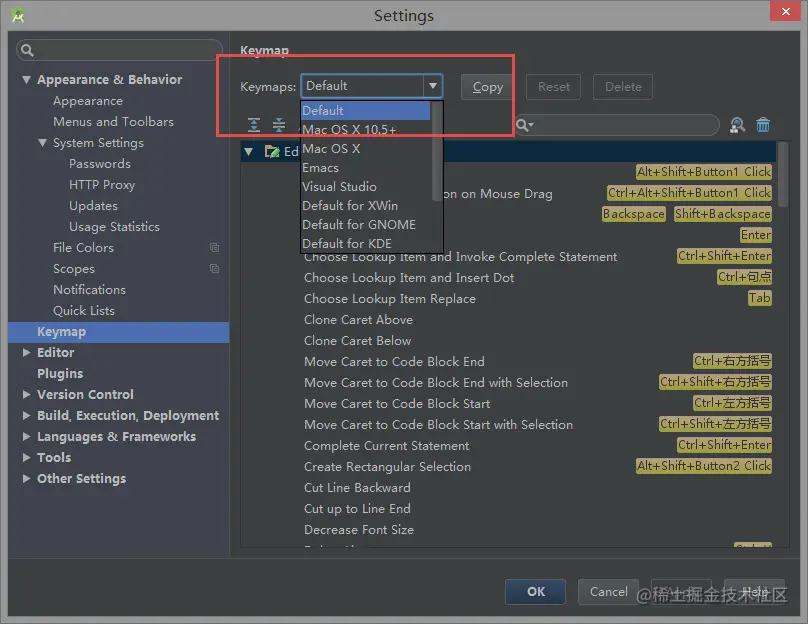Open Usage Statistics settings
This screenshot has height=624, width=808.
click(x=114, y=227)
